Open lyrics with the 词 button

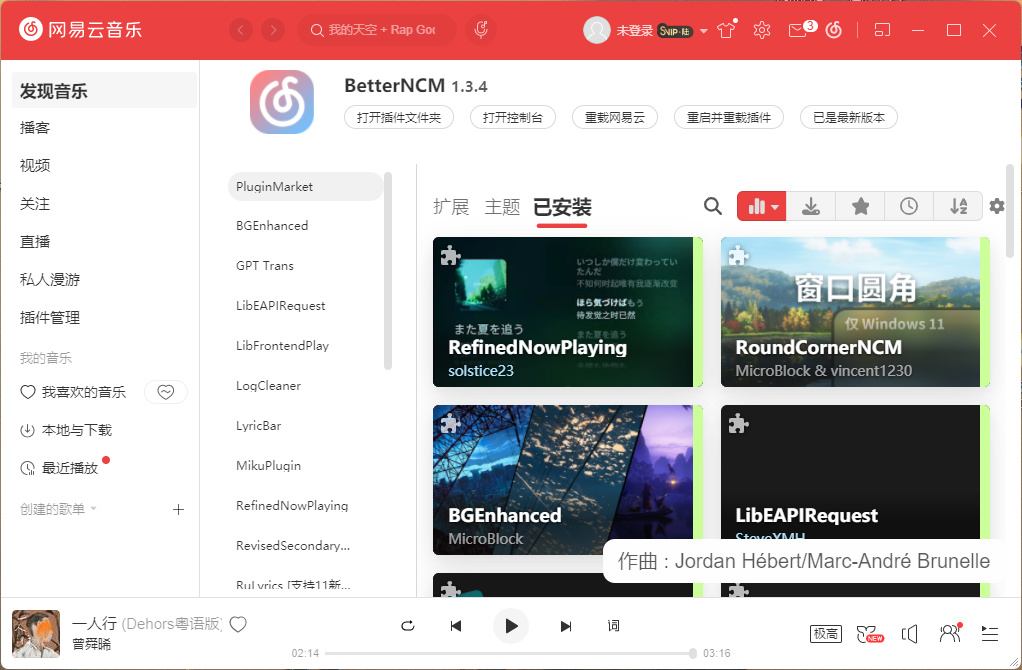(x=613, y=626)
